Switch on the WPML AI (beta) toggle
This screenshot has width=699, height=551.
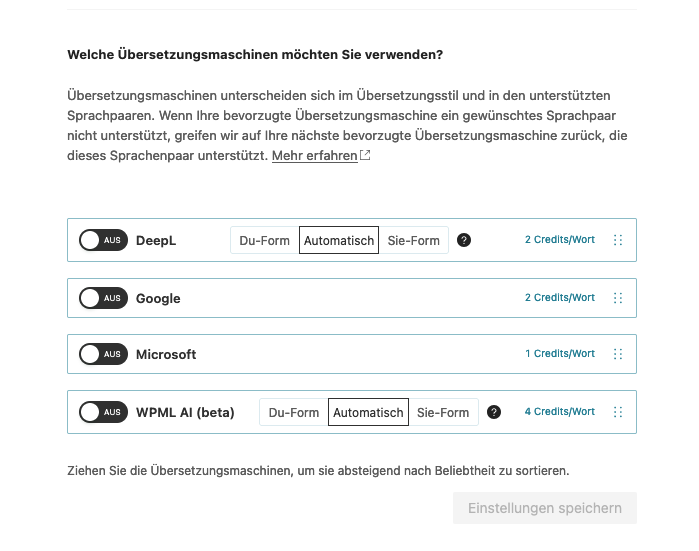pos(103,412)
